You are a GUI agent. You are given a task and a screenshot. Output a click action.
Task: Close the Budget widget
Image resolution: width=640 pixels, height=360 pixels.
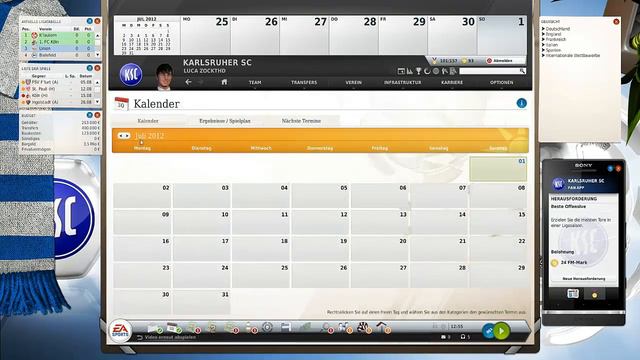(97, 115)
